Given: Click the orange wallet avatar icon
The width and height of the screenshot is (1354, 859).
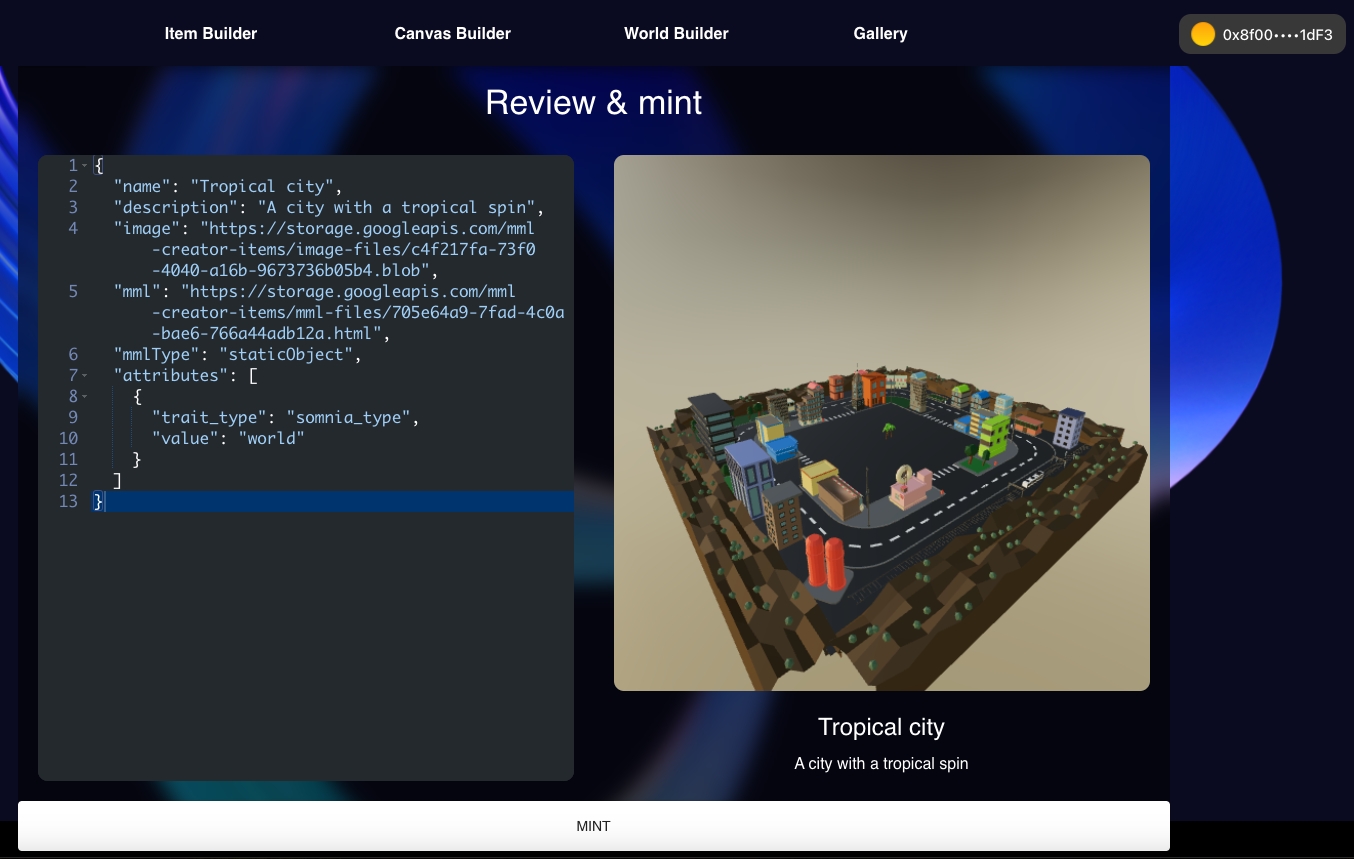Looking at the screenshot, I should [x=1203, y=34].
